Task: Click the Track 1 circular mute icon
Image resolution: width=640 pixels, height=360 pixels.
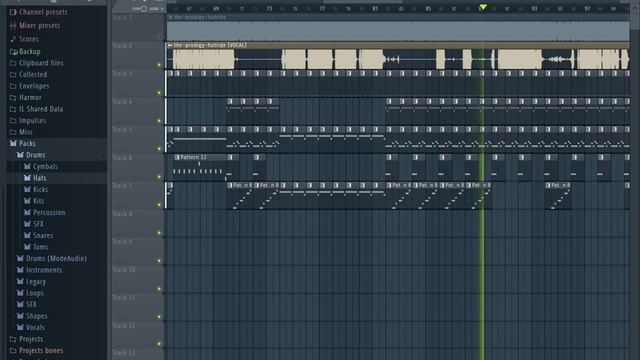Action: pos(159,37)
